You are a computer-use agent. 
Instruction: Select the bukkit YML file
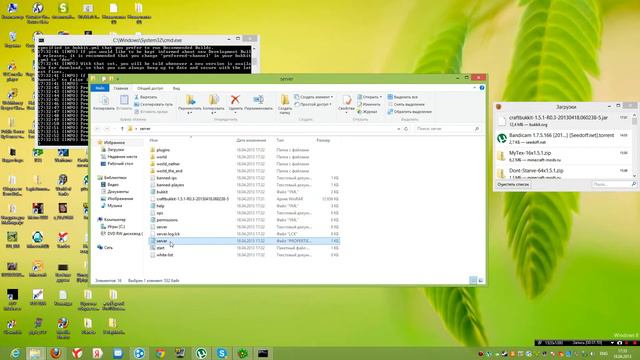coord(162,192)
